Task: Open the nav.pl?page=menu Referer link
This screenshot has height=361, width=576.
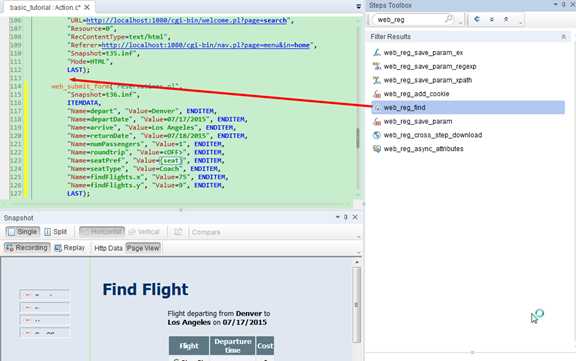Action: 206,45
